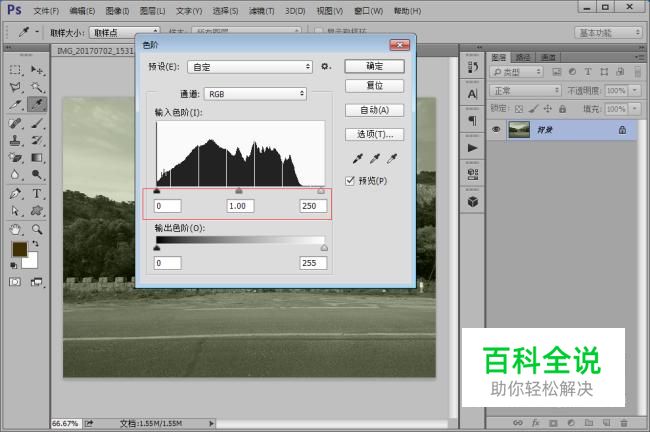This screenshot has width=650, height=432.
Task: Select the Custom Shape tool
Action: tap(37, 211)
